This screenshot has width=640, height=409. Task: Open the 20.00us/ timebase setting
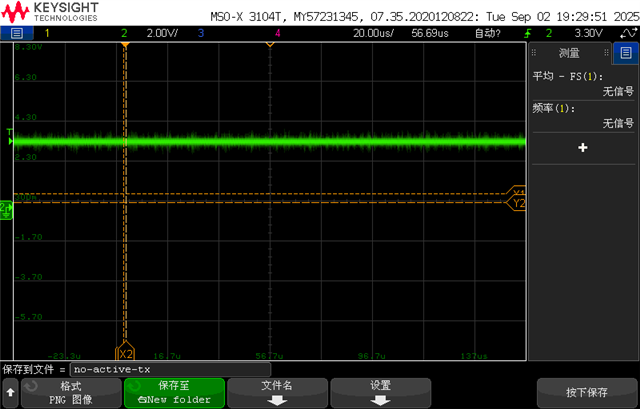[373, 33]
